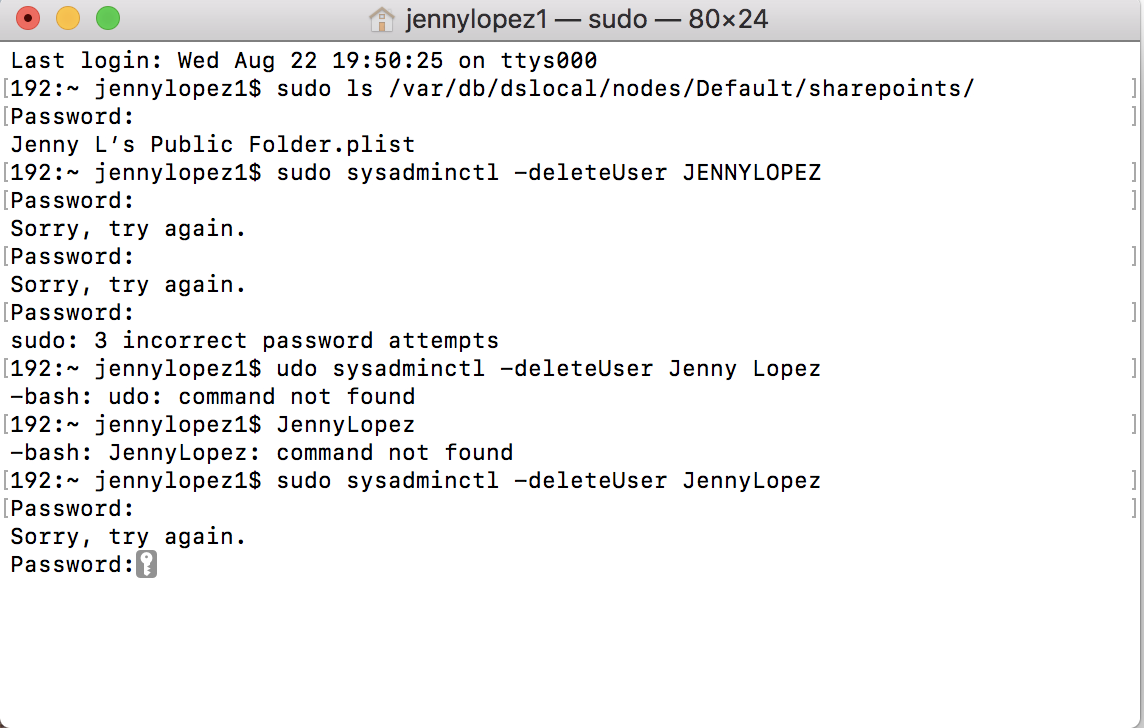
Task: Click the last "Sorry, try again." message
Action: 128,537
